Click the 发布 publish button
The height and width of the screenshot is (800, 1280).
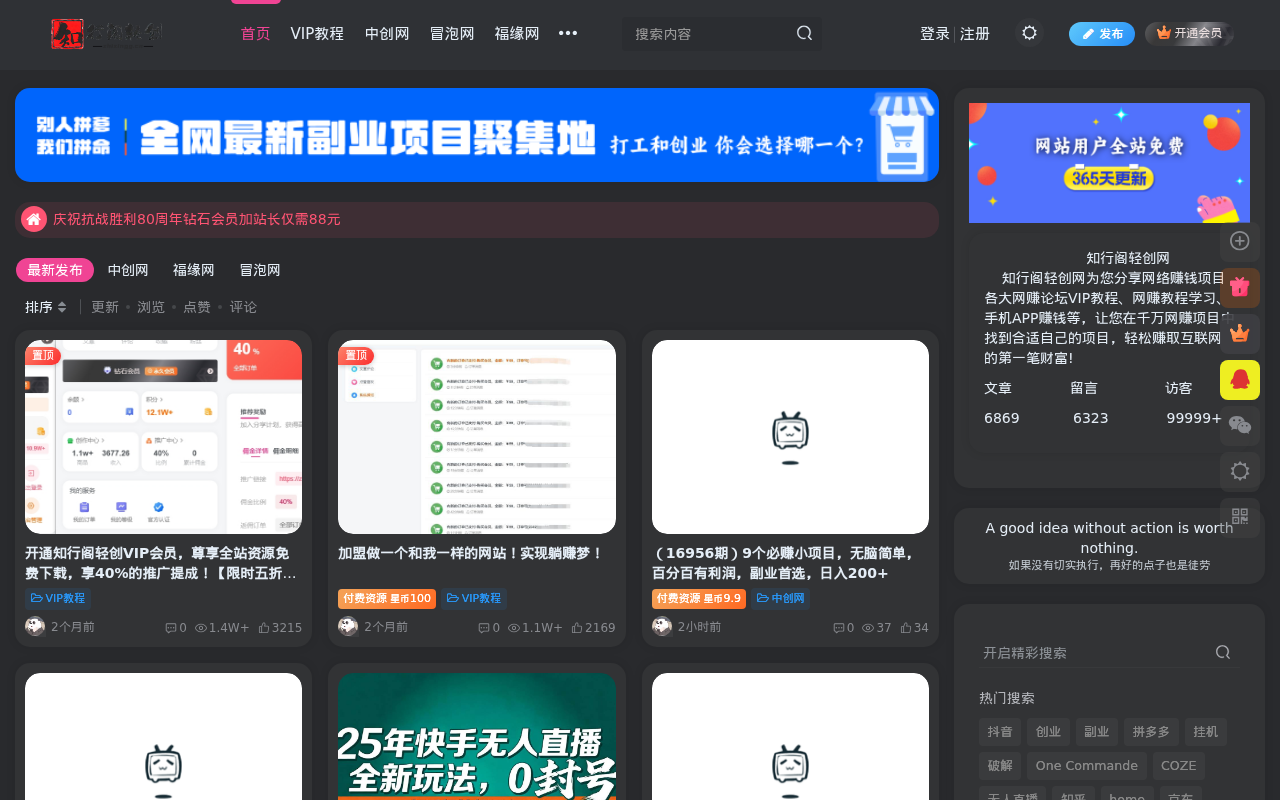point(1101,32)
